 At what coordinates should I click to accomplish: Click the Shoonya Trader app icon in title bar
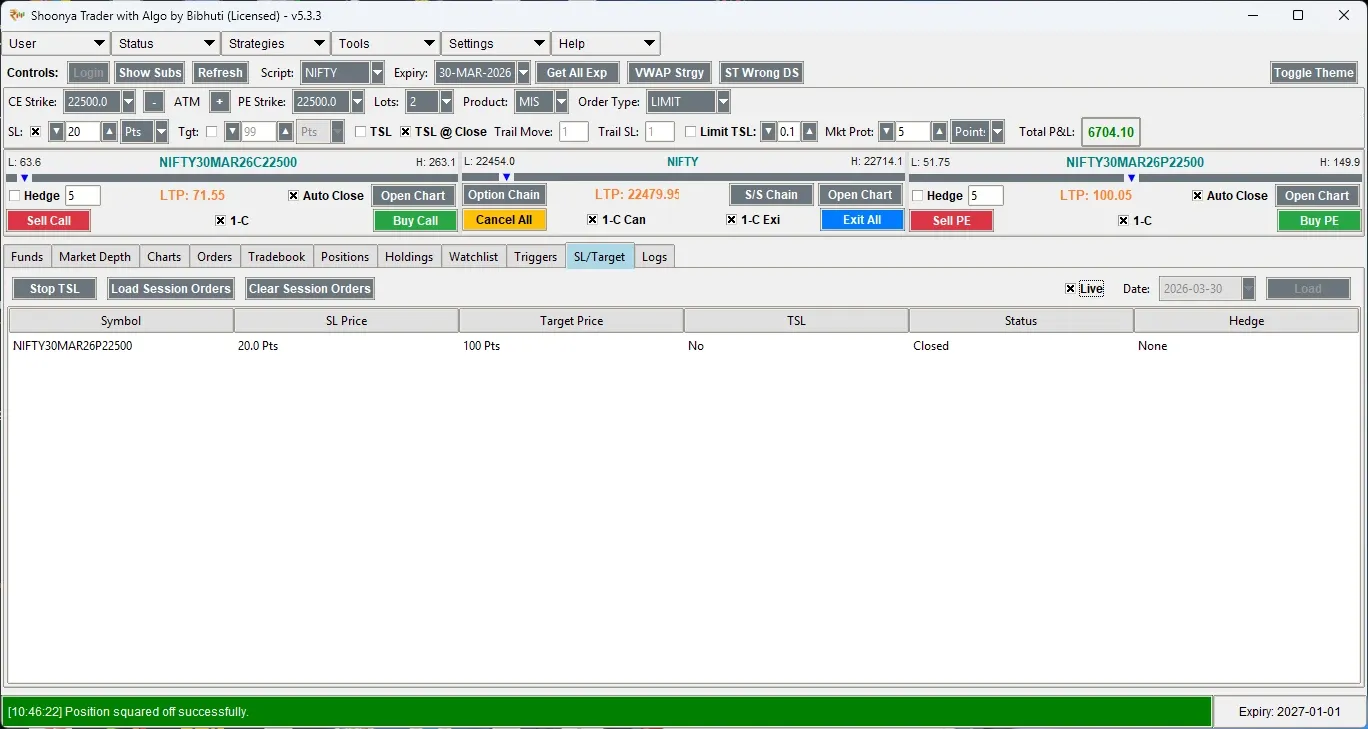[17, 15]
